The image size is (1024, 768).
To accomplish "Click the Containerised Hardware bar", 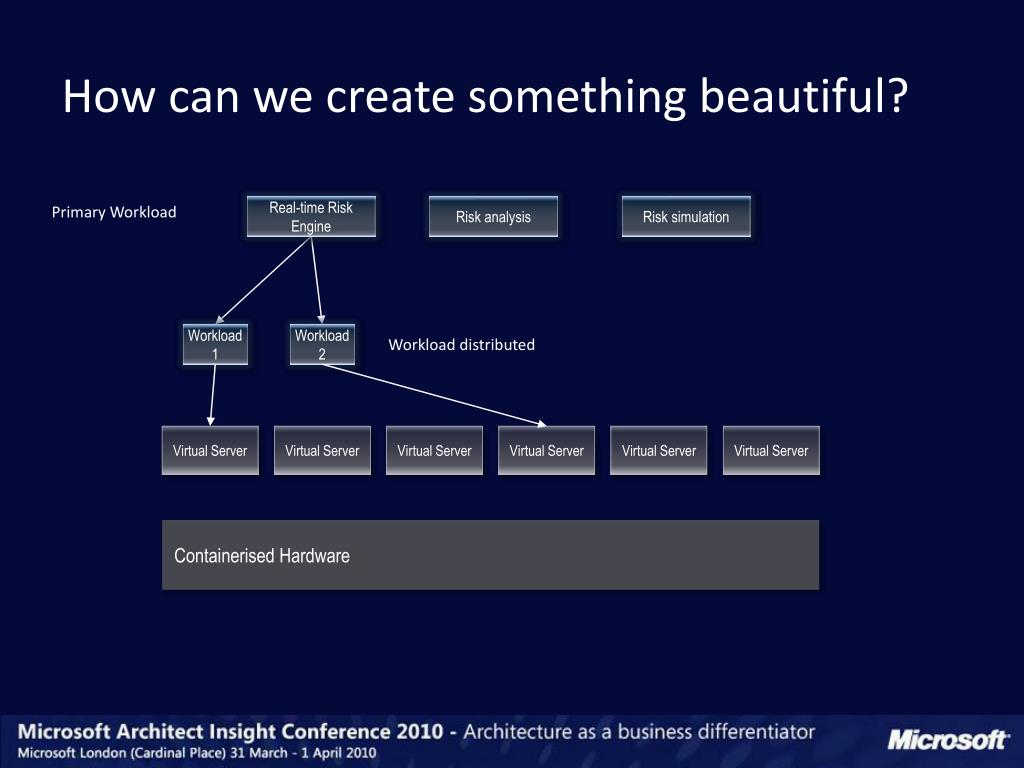I will pos(490,555).
